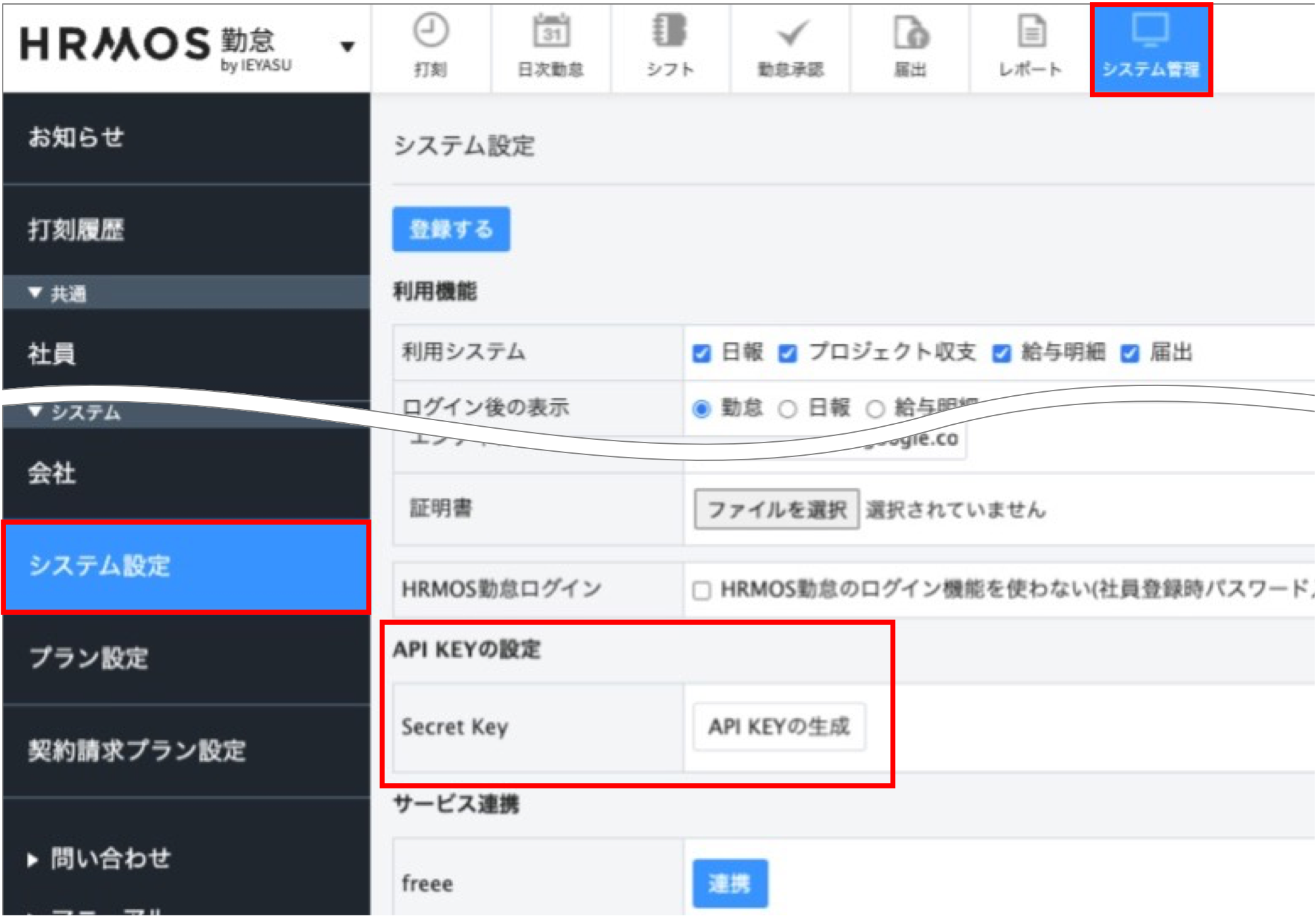Viewport: 1316px width, 916px height.
Task: Uncheck the 日報 checkbox
Action: point(701,353)
